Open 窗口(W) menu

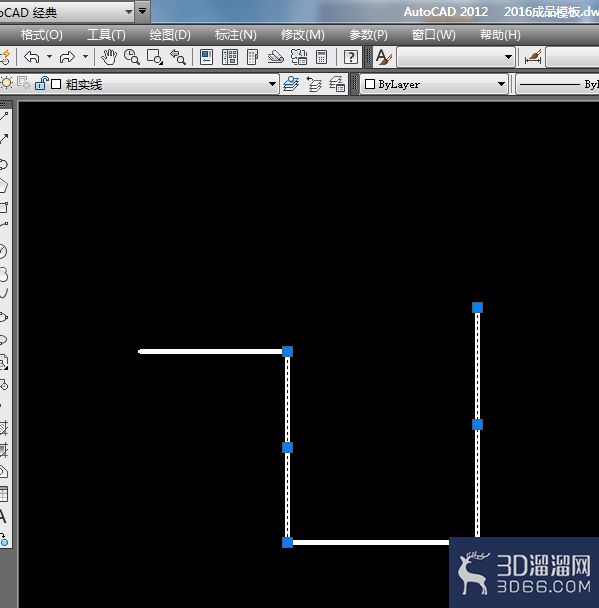(433, 35)
